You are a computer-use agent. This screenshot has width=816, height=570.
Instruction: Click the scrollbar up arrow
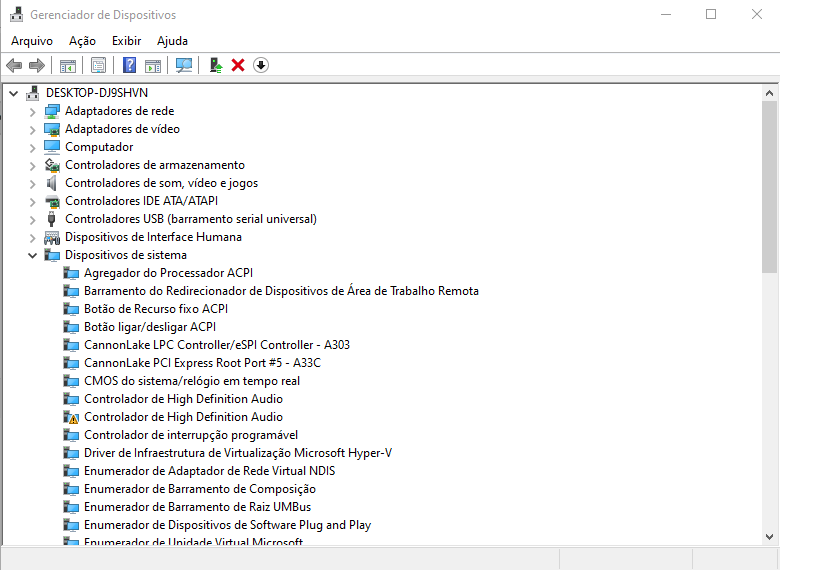click(x=770, y=93)
